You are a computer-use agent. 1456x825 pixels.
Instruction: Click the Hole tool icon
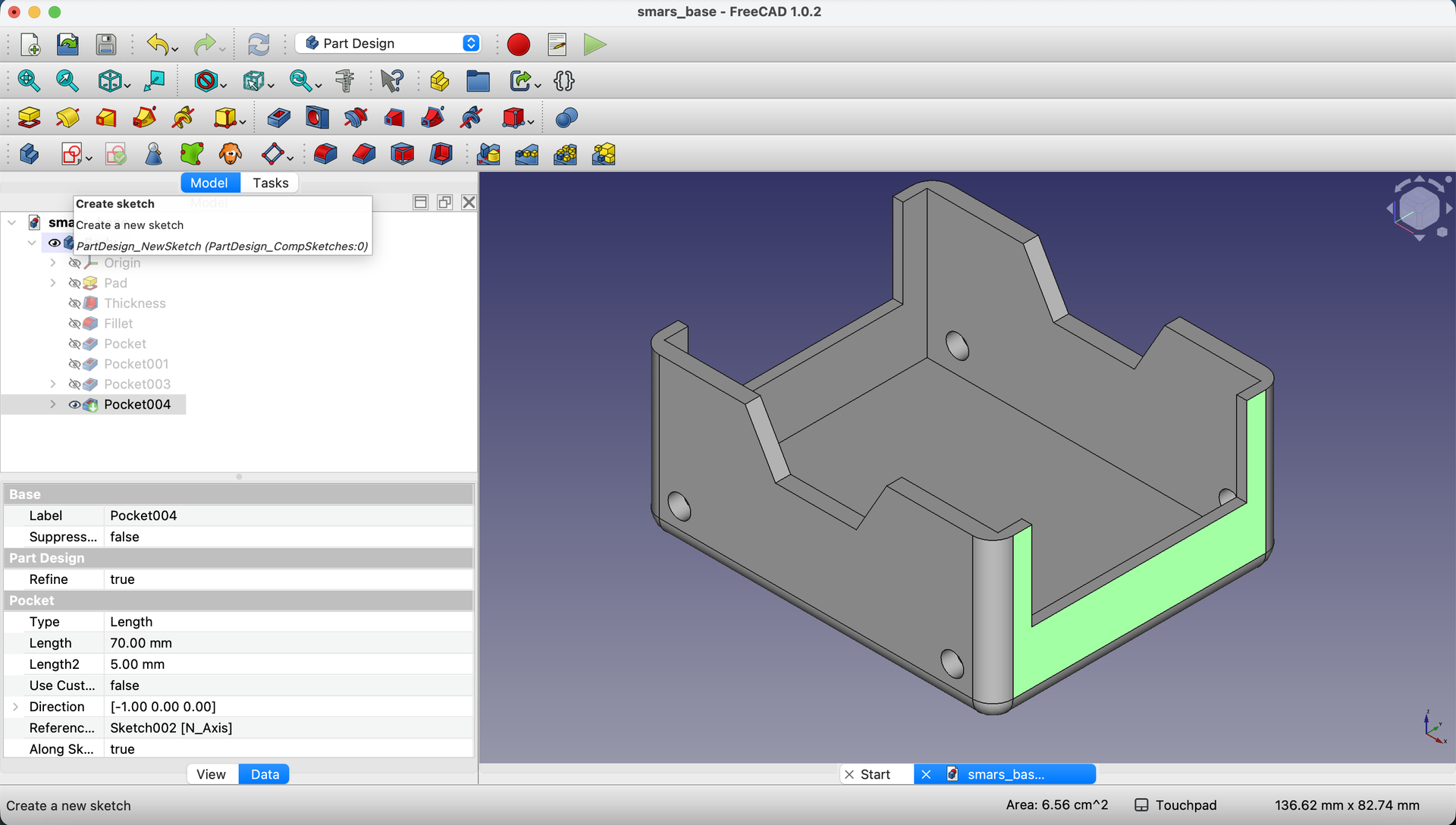[x=317, y=118]
